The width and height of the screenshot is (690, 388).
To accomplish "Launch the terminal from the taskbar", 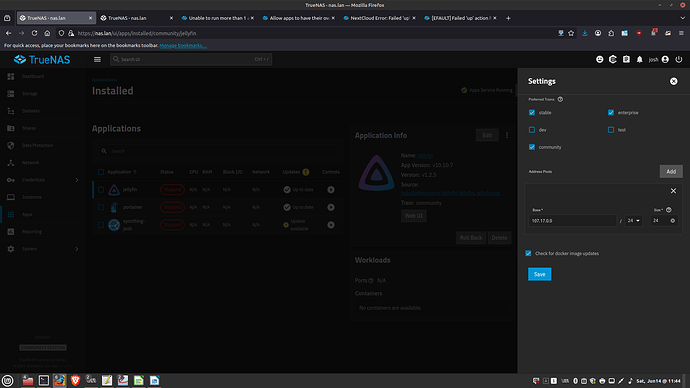I will click(44, 381).
